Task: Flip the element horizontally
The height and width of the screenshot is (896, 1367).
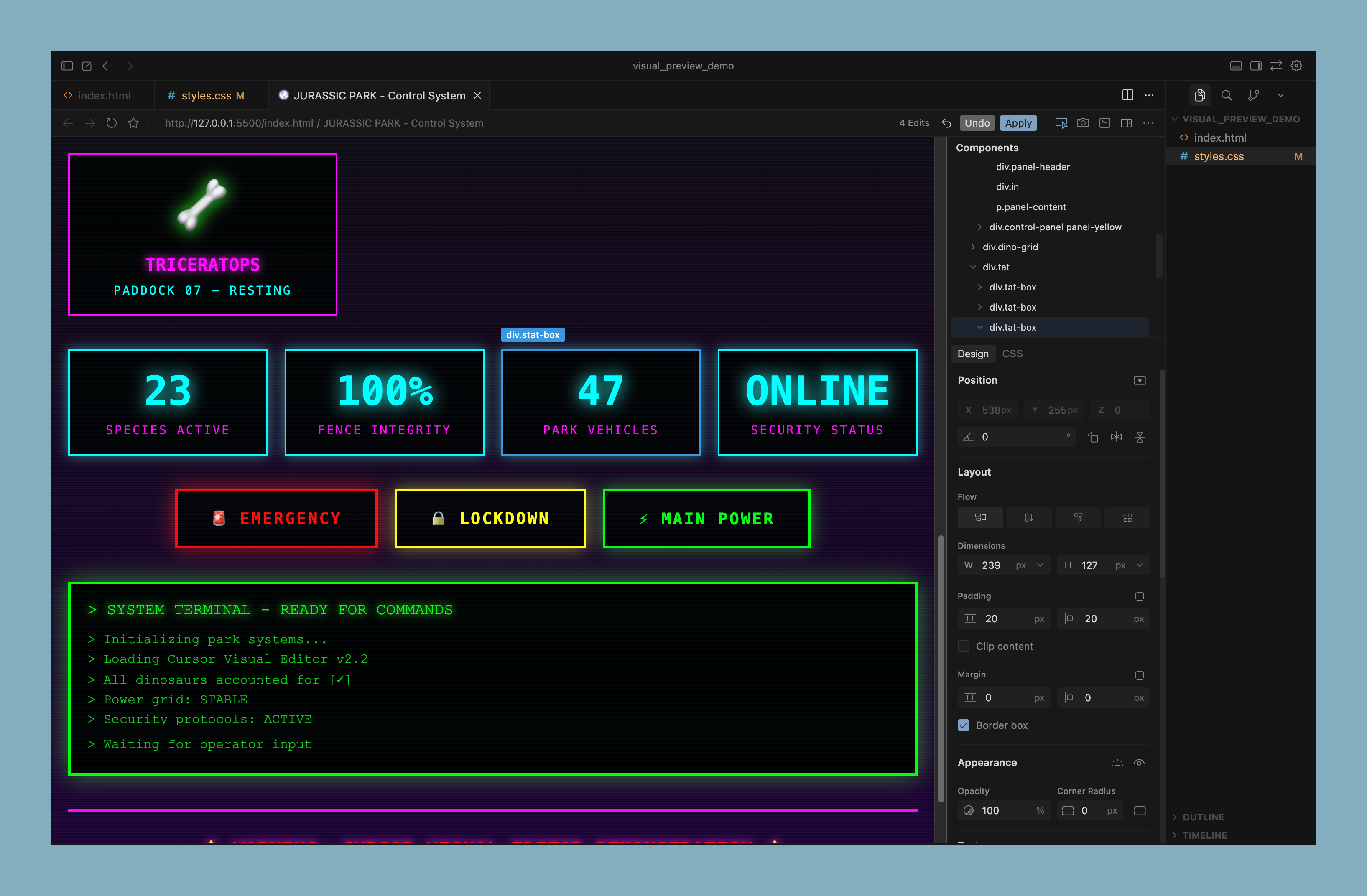Action: [x=1117, y=437]
